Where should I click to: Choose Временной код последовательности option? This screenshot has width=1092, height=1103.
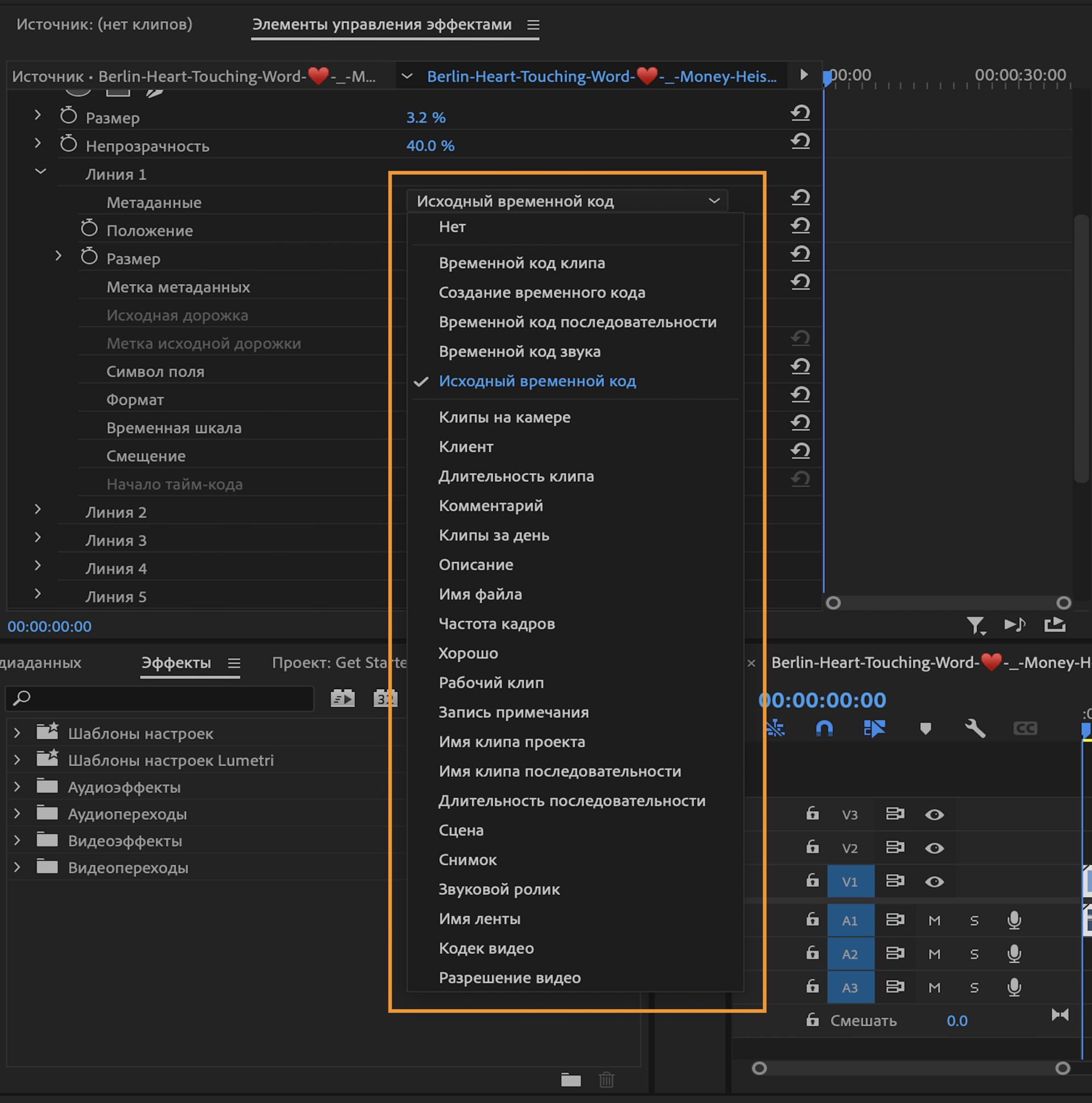tap(576, 322)
